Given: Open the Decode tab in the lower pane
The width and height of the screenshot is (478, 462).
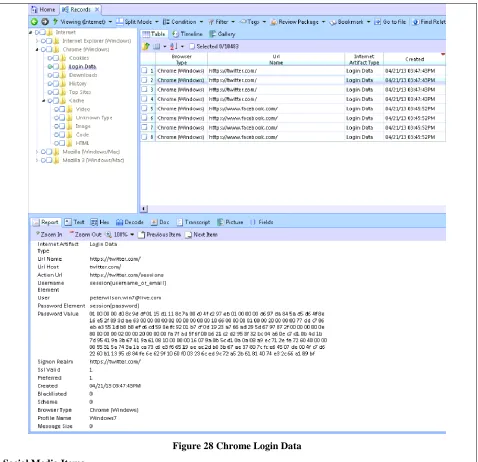Looking at the screenshot, I should (130, 222).
